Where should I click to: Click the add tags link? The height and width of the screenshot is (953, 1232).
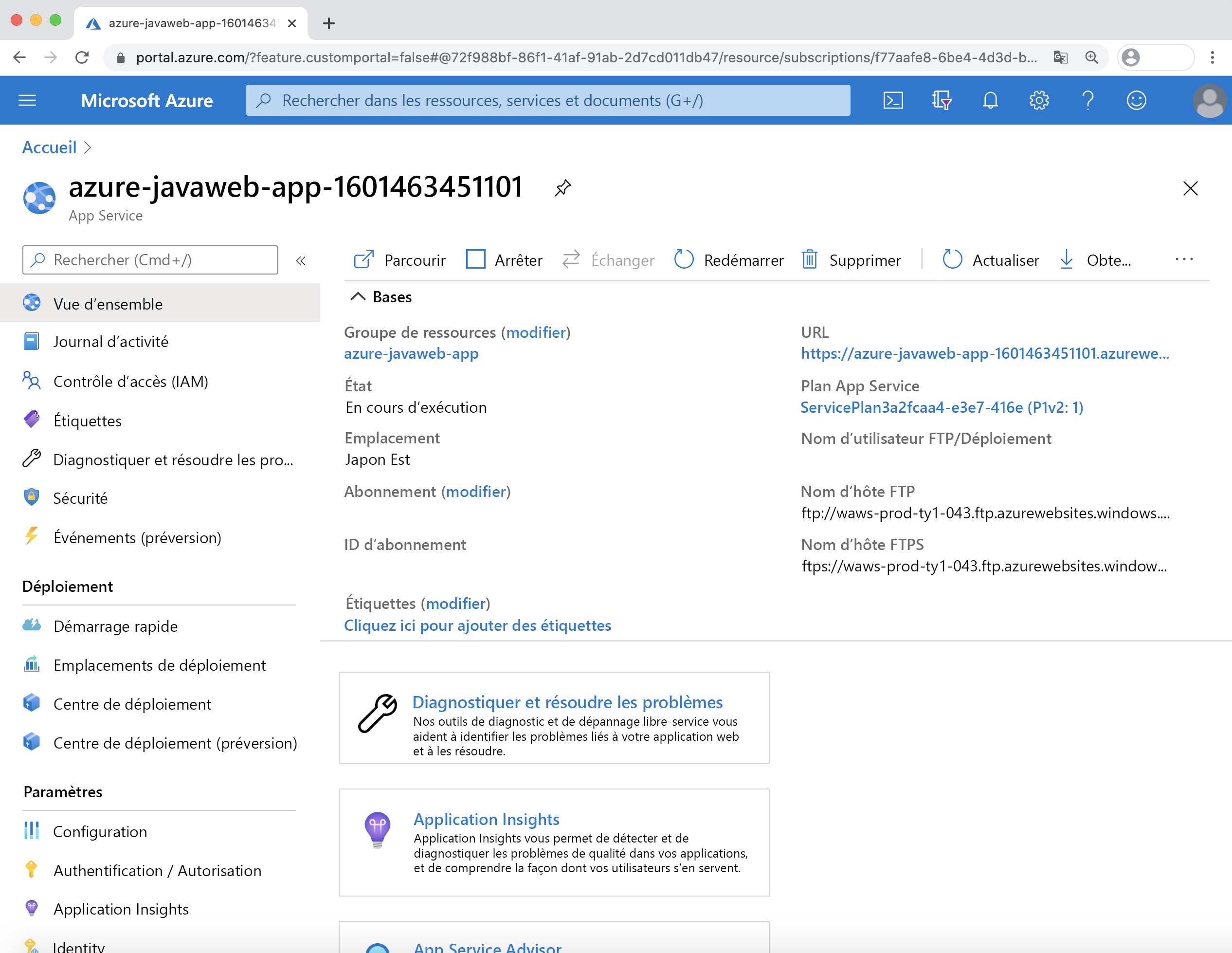(477, 625)
